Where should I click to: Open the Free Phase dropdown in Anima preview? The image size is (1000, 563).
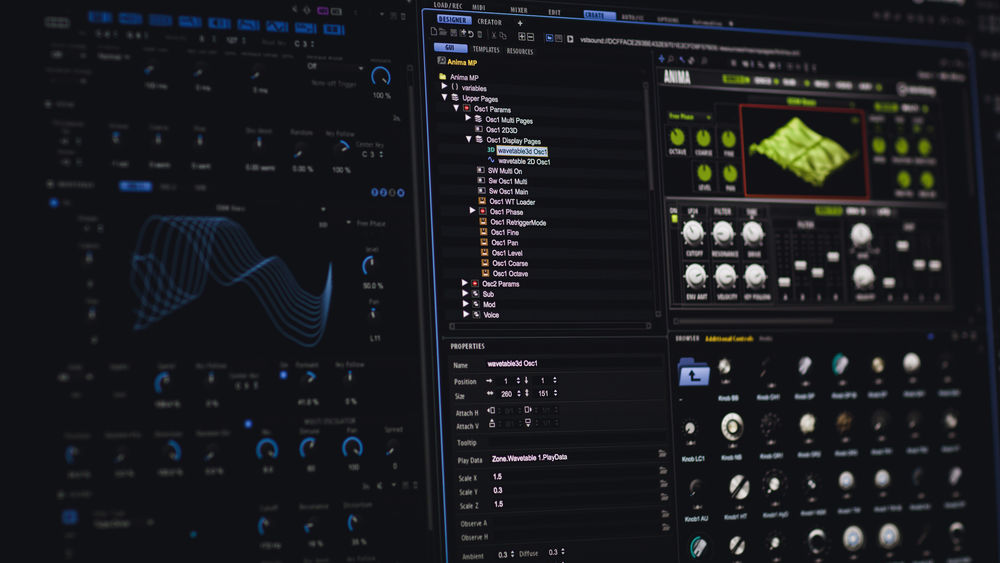coord(690,117)
